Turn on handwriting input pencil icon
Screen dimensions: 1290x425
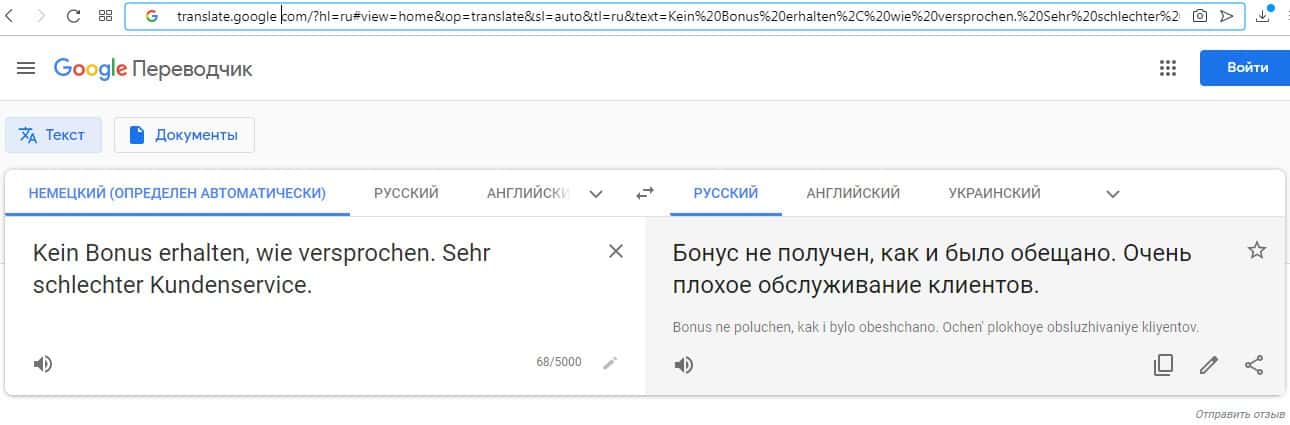610,363
